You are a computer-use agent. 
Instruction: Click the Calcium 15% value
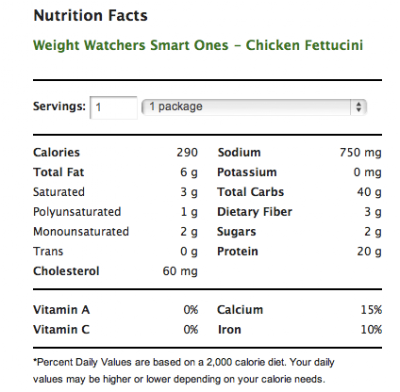(371, 310)
